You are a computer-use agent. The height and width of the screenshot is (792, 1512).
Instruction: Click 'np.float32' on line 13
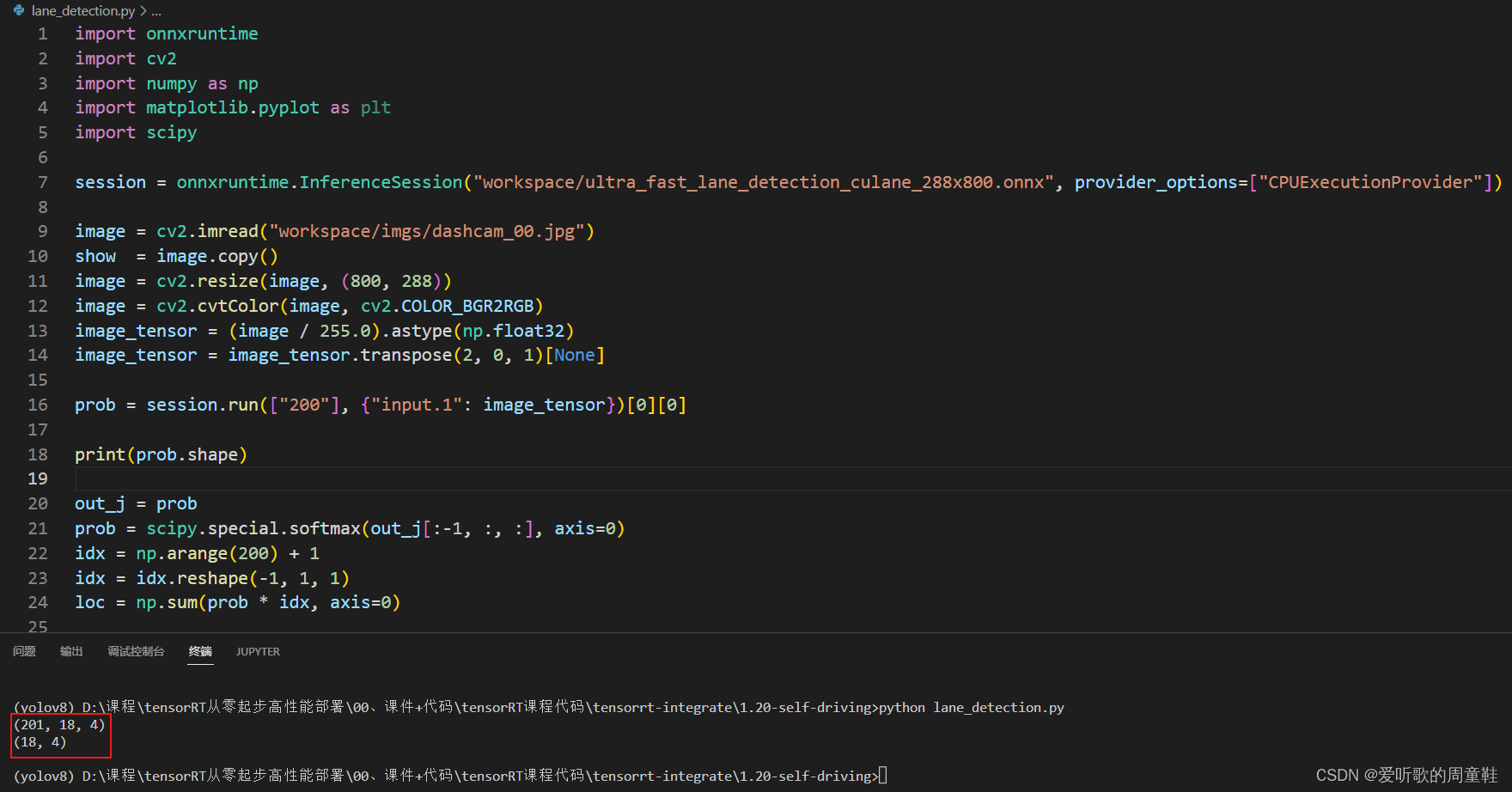513,331
